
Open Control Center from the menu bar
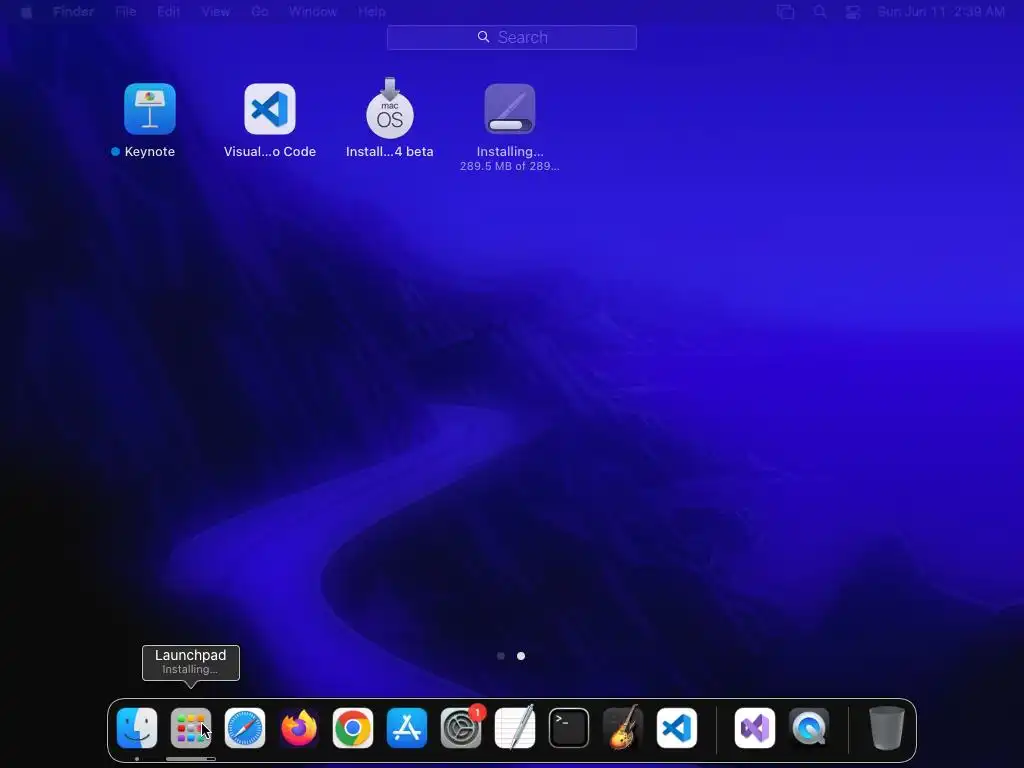click(853, 12)
